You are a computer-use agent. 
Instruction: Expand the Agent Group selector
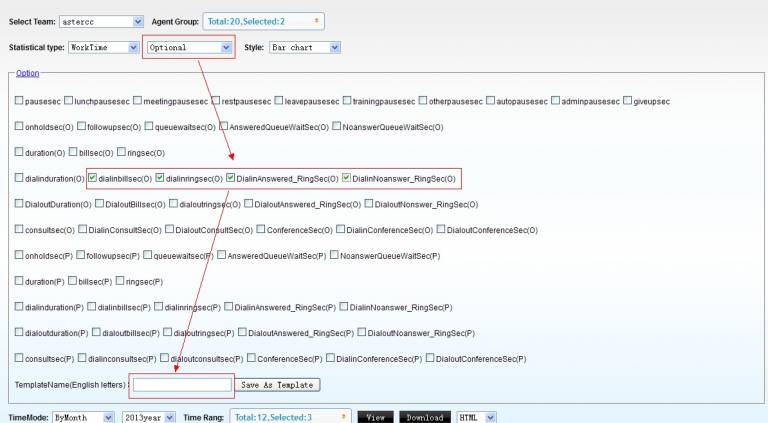click(264, 22)
